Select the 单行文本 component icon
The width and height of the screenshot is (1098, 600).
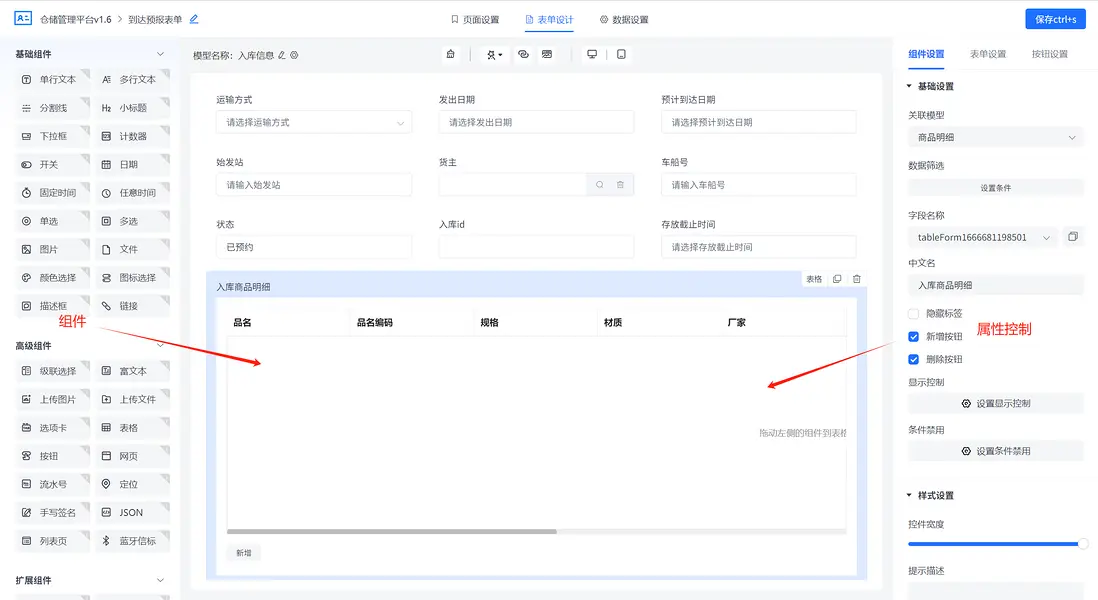26,80
